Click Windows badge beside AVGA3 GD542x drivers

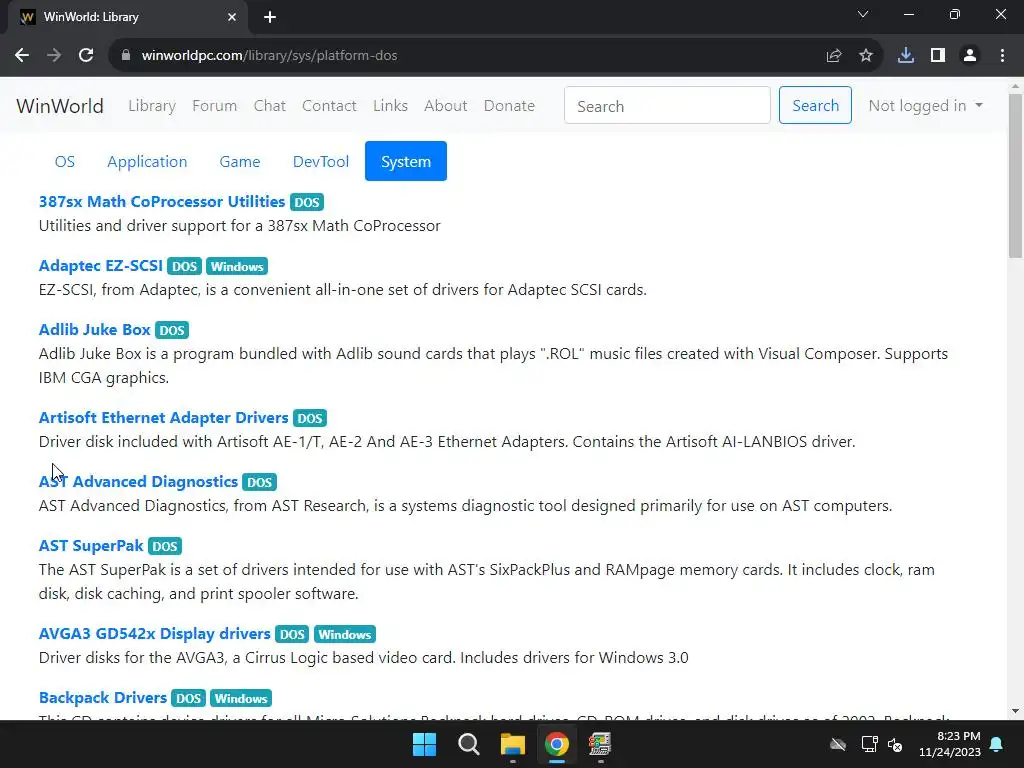[x=345, y=634]
